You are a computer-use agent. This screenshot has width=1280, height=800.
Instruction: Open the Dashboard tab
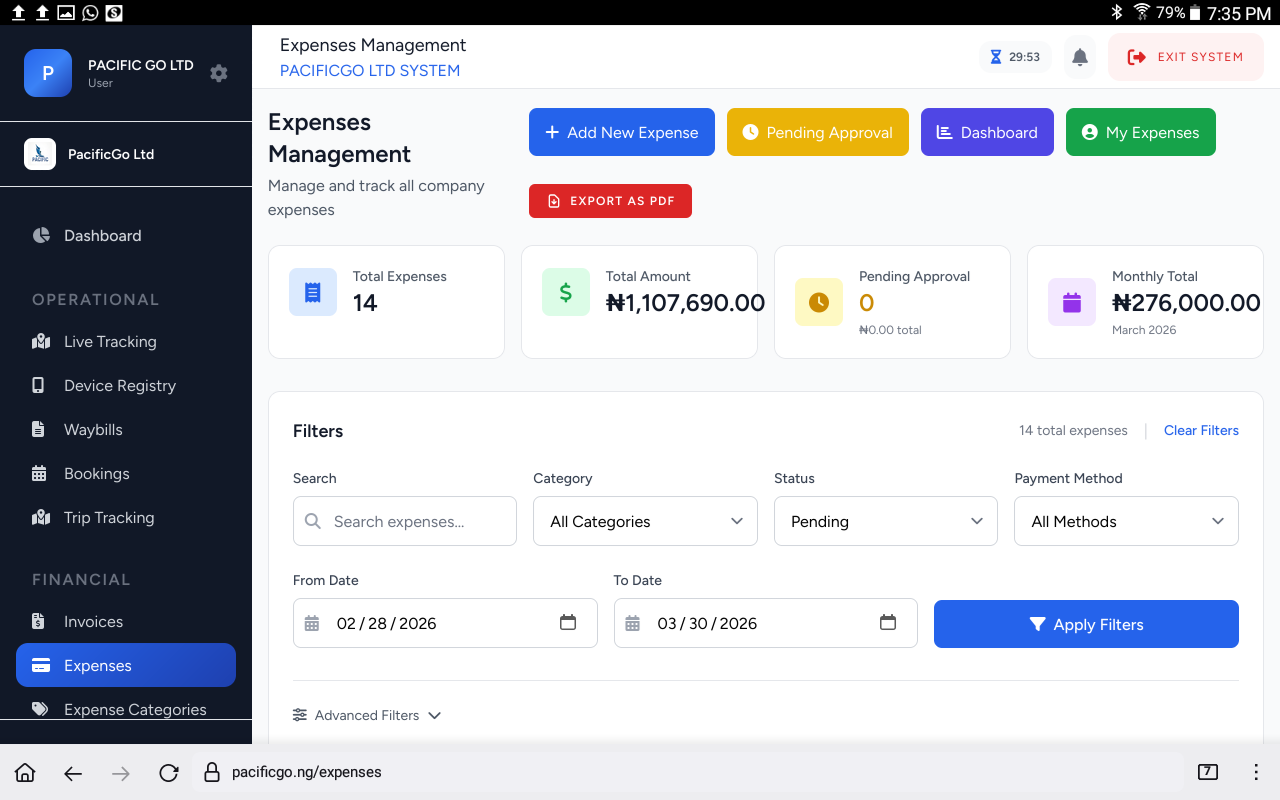[x=987, y=132]
